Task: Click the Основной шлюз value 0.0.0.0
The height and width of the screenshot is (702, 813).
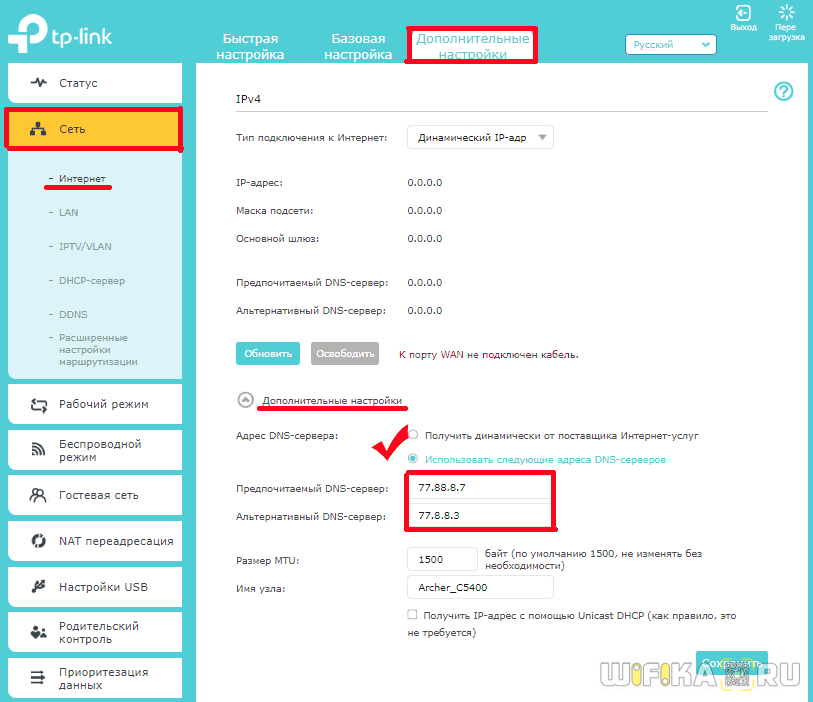Action: pyautogui.click(x=425, y=238)
